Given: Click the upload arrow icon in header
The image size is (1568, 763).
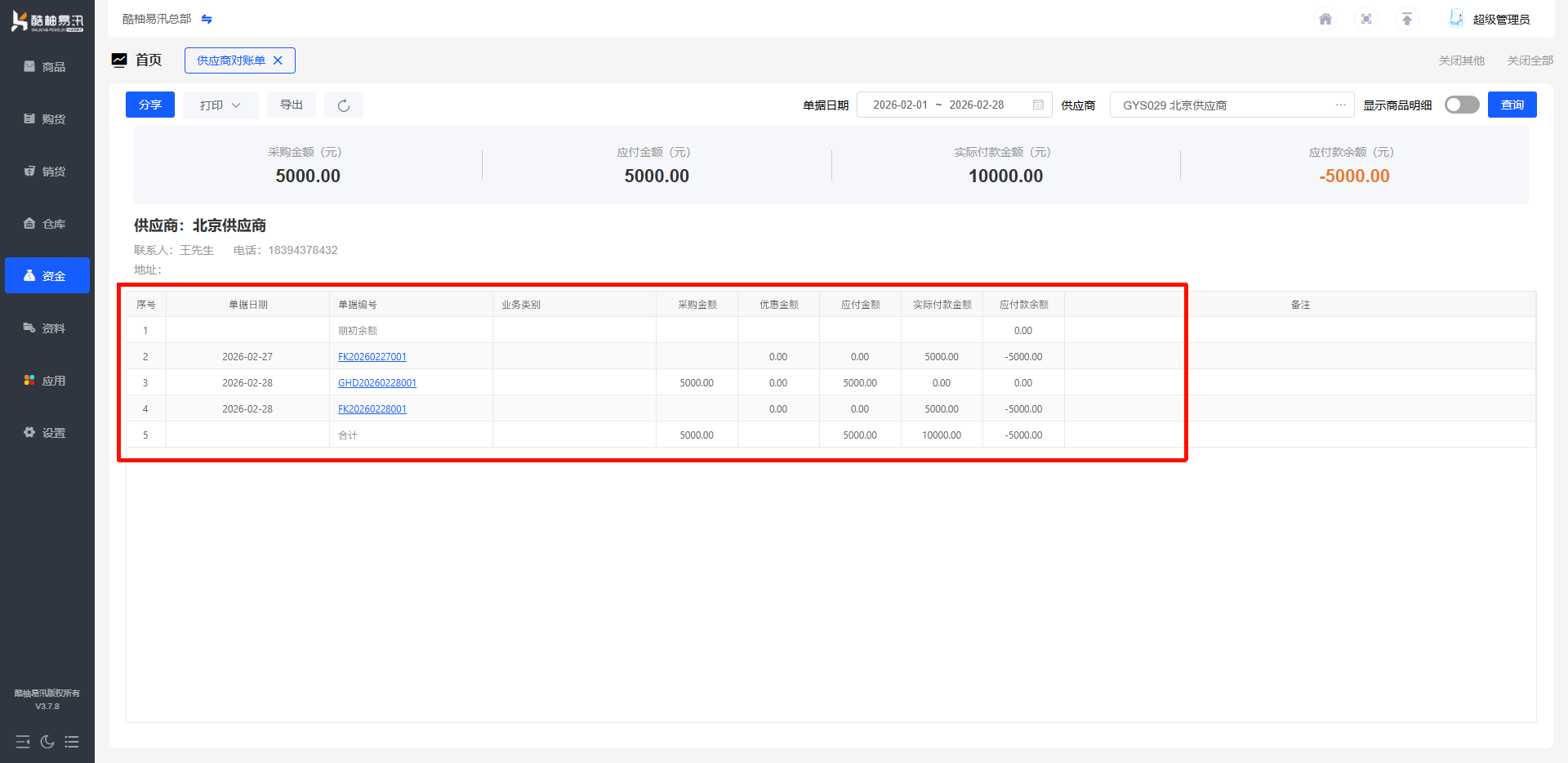Looking at the screenshot, I should pyautogui.click(x=1407, y=19).
